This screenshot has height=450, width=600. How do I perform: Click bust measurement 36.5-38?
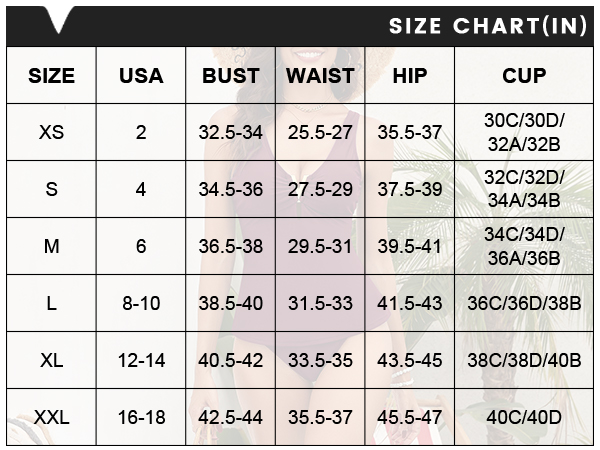231,246
